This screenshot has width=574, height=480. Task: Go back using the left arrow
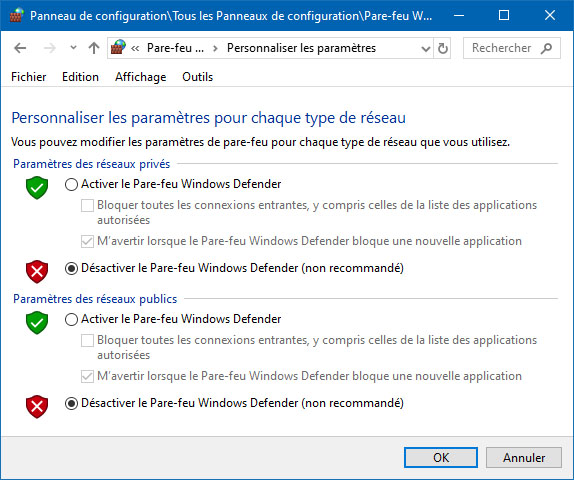20,48
